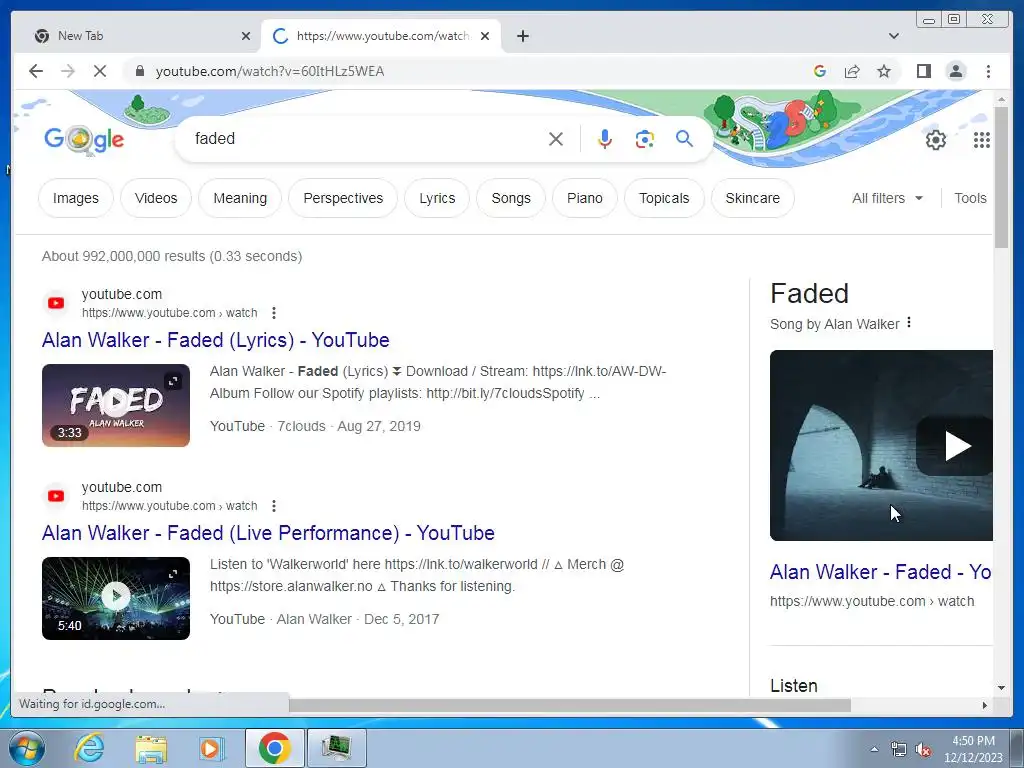Open Chrome three-dot menu
This screenshot has height=768, width=1024.
[988, 71]
